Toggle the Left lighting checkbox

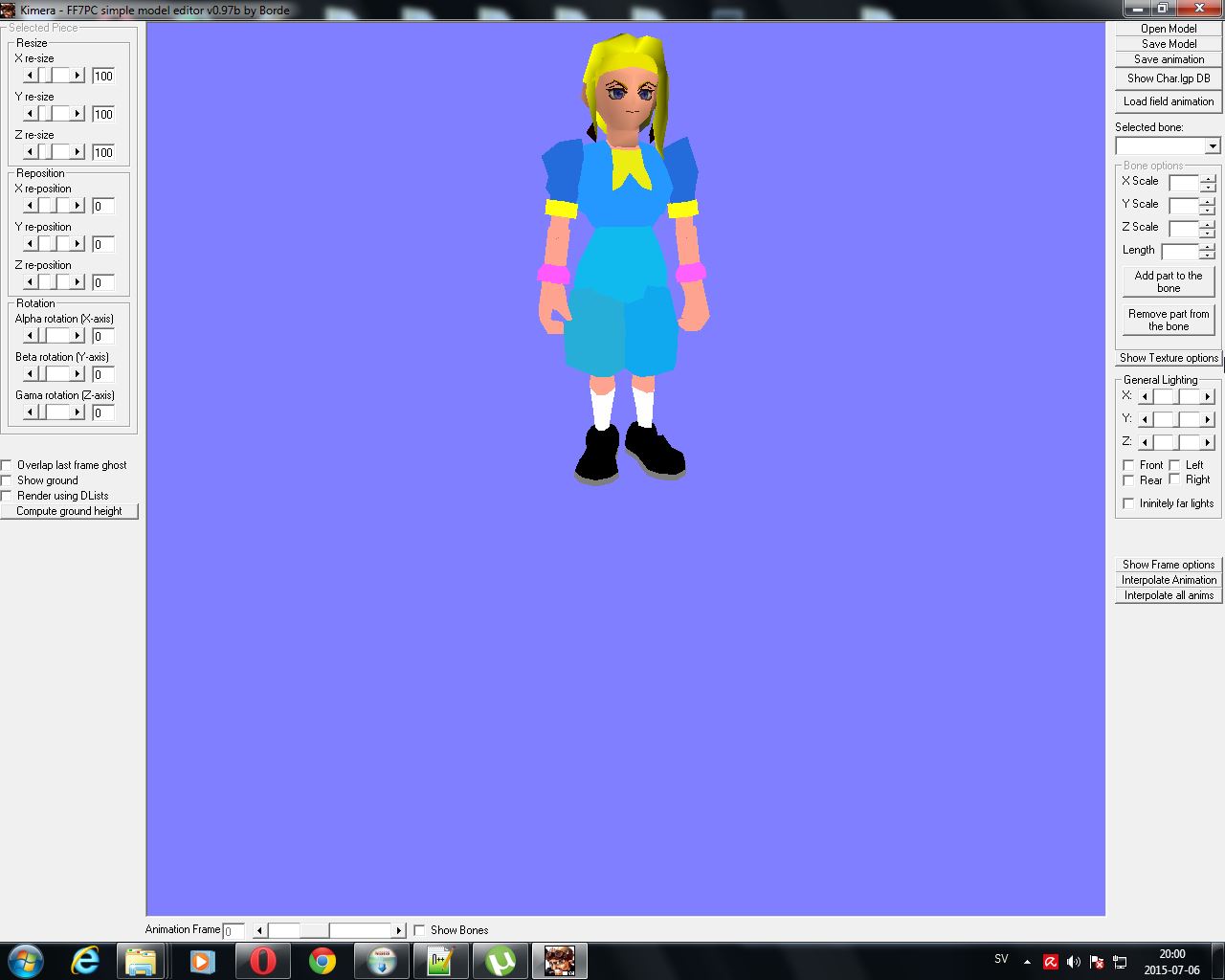(x=1174, y=465)
